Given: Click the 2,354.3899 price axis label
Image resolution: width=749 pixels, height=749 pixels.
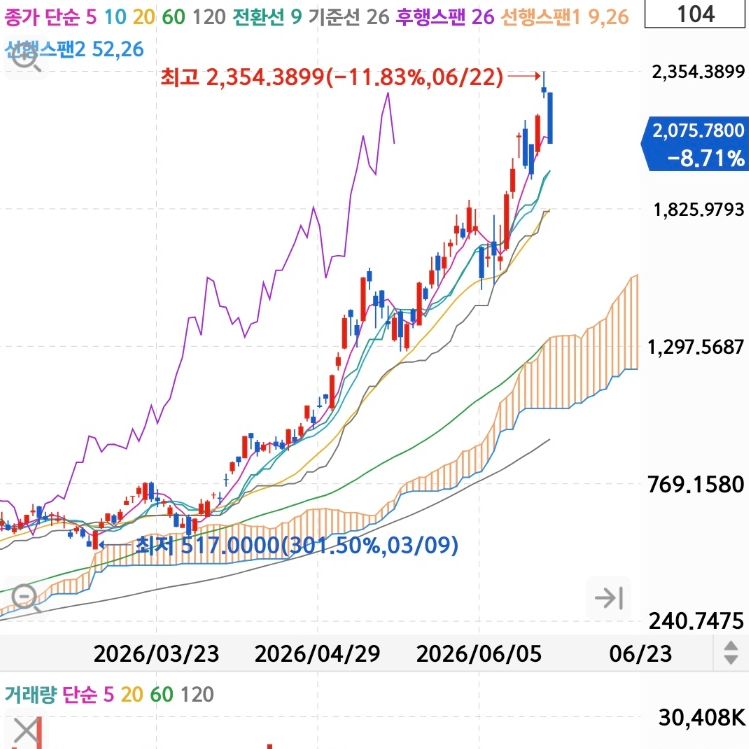Looking at the screenshot, I should [x=698, y=72].
